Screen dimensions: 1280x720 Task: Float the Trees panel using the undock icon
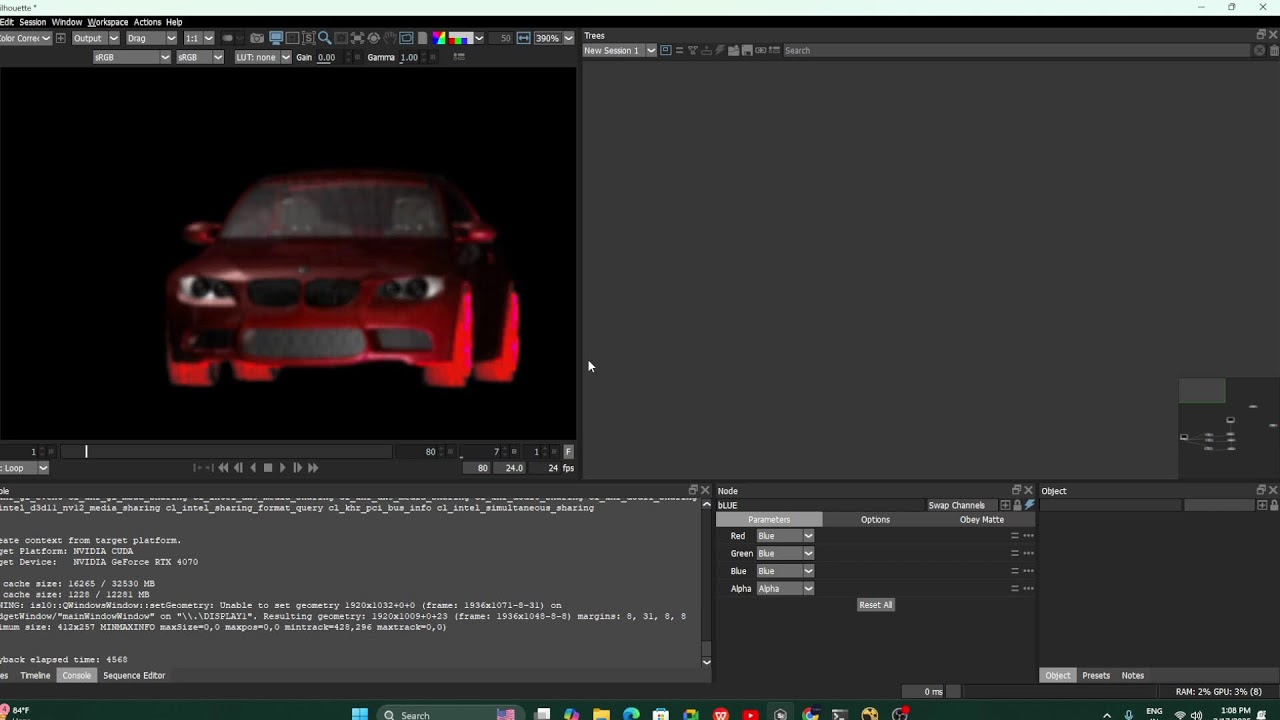(x=1261, y=35)
